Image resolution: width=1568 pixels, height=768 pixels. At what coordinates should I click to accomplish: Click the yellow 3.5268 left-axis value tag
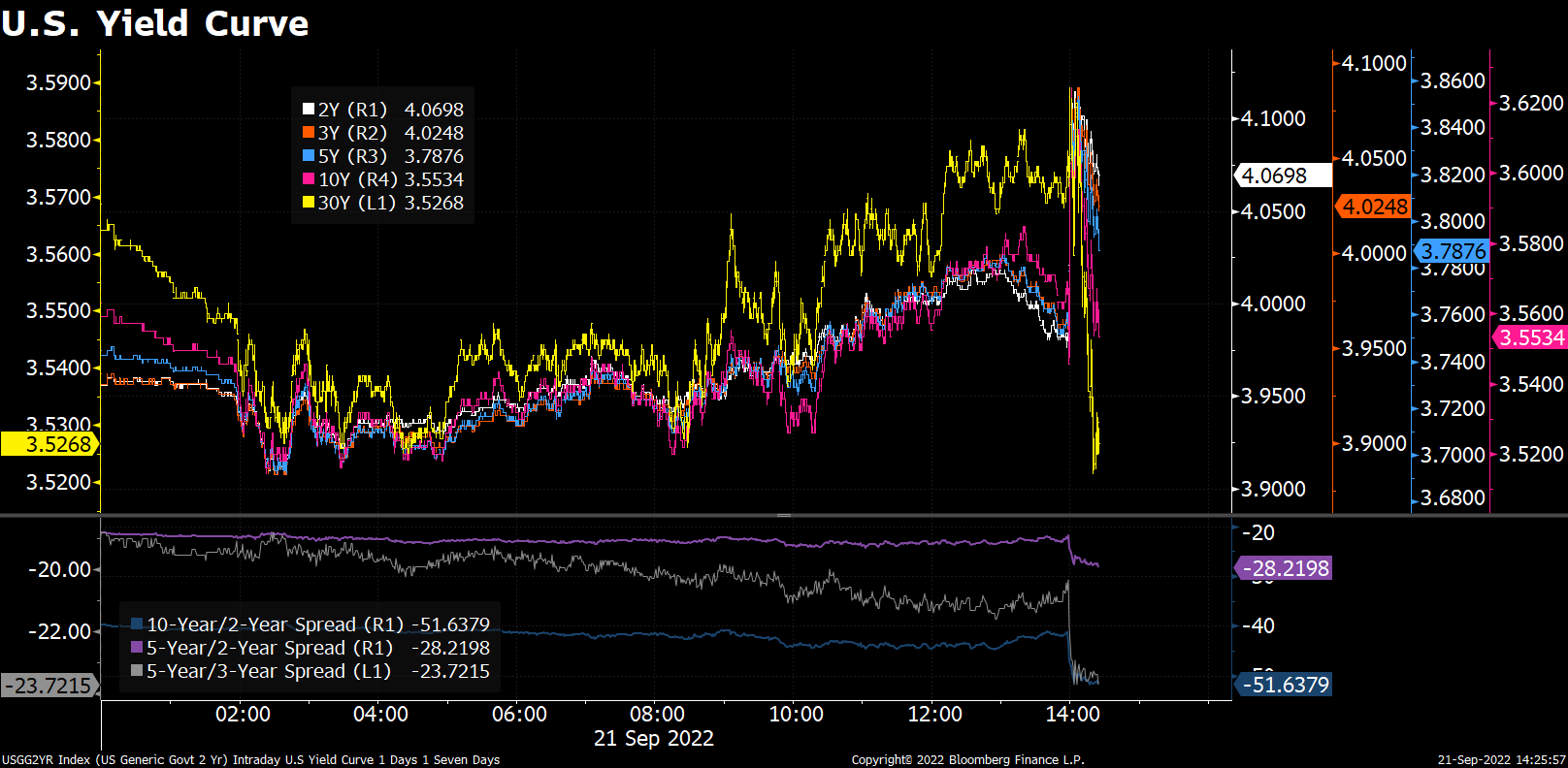(x=50, y=444)
